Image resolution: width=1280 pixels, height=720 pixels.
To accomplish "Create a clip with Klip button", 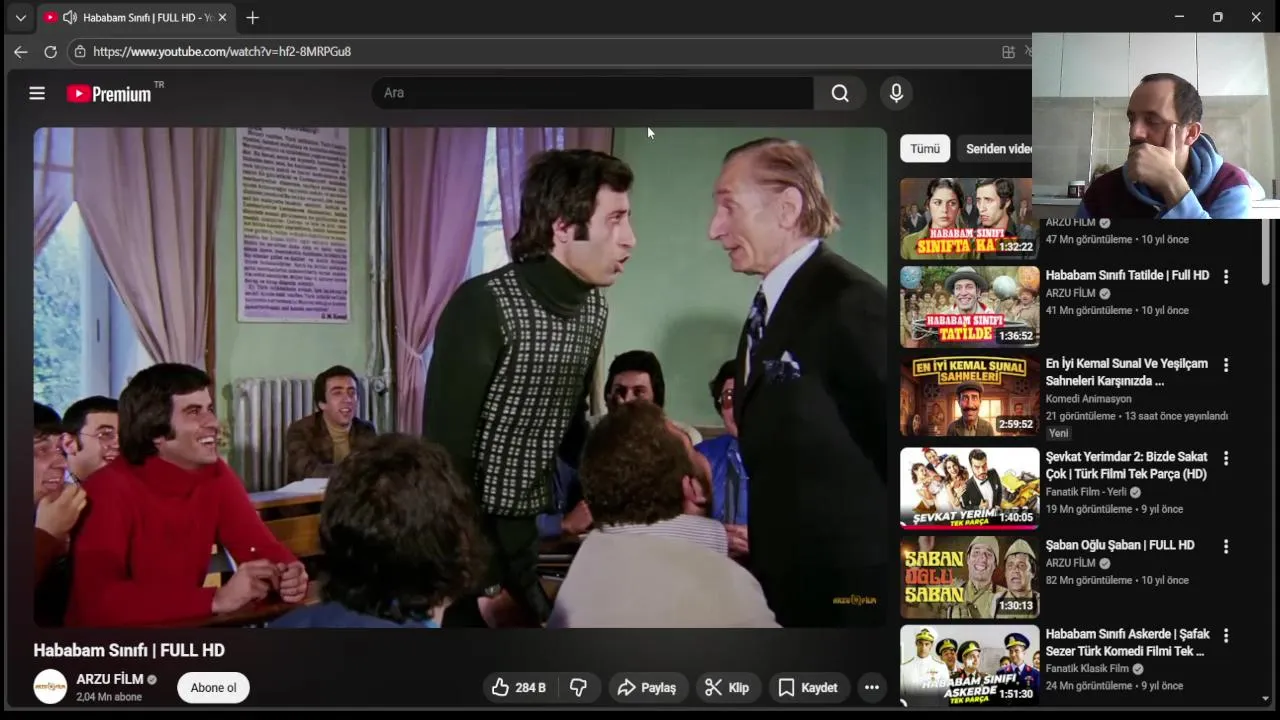I will [727, 687].
